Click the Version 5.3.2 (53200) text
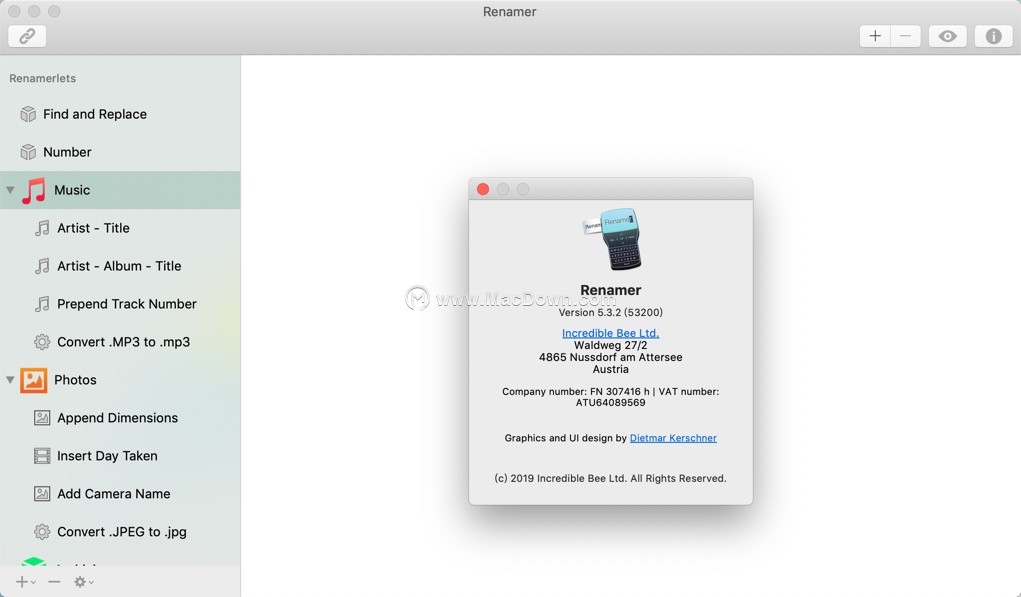Viewport: 1021px width, 597px height. tap(611, 312)
